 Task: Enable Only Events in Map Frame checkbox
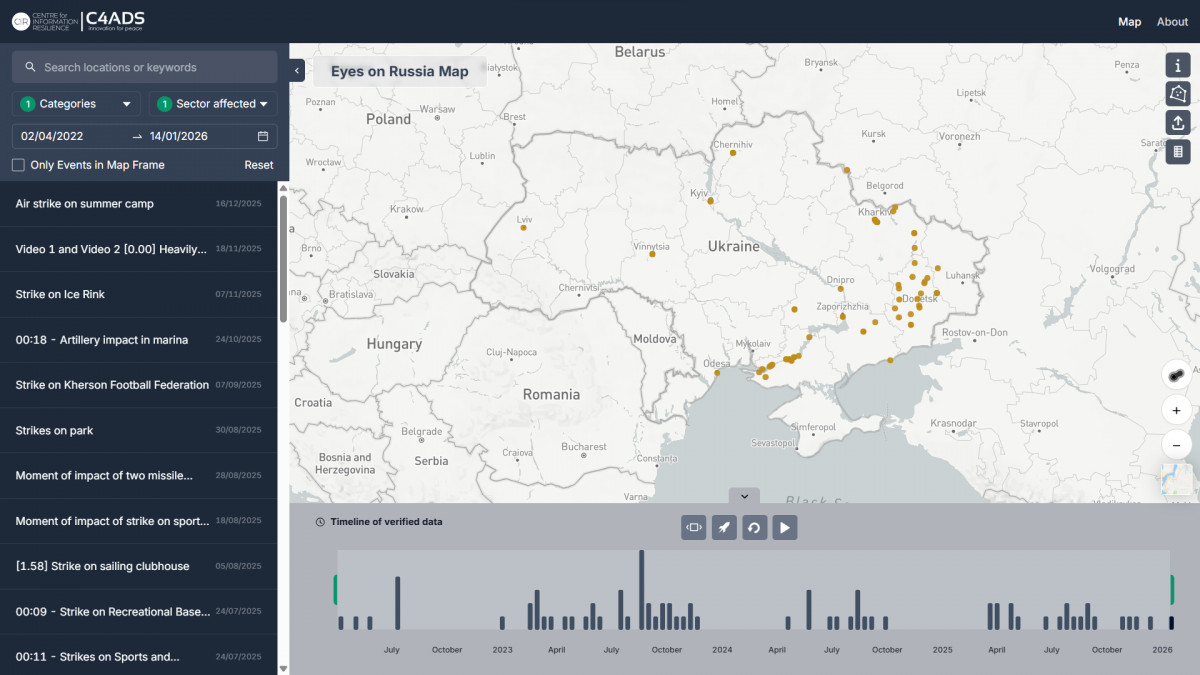(x=18, y=165)
